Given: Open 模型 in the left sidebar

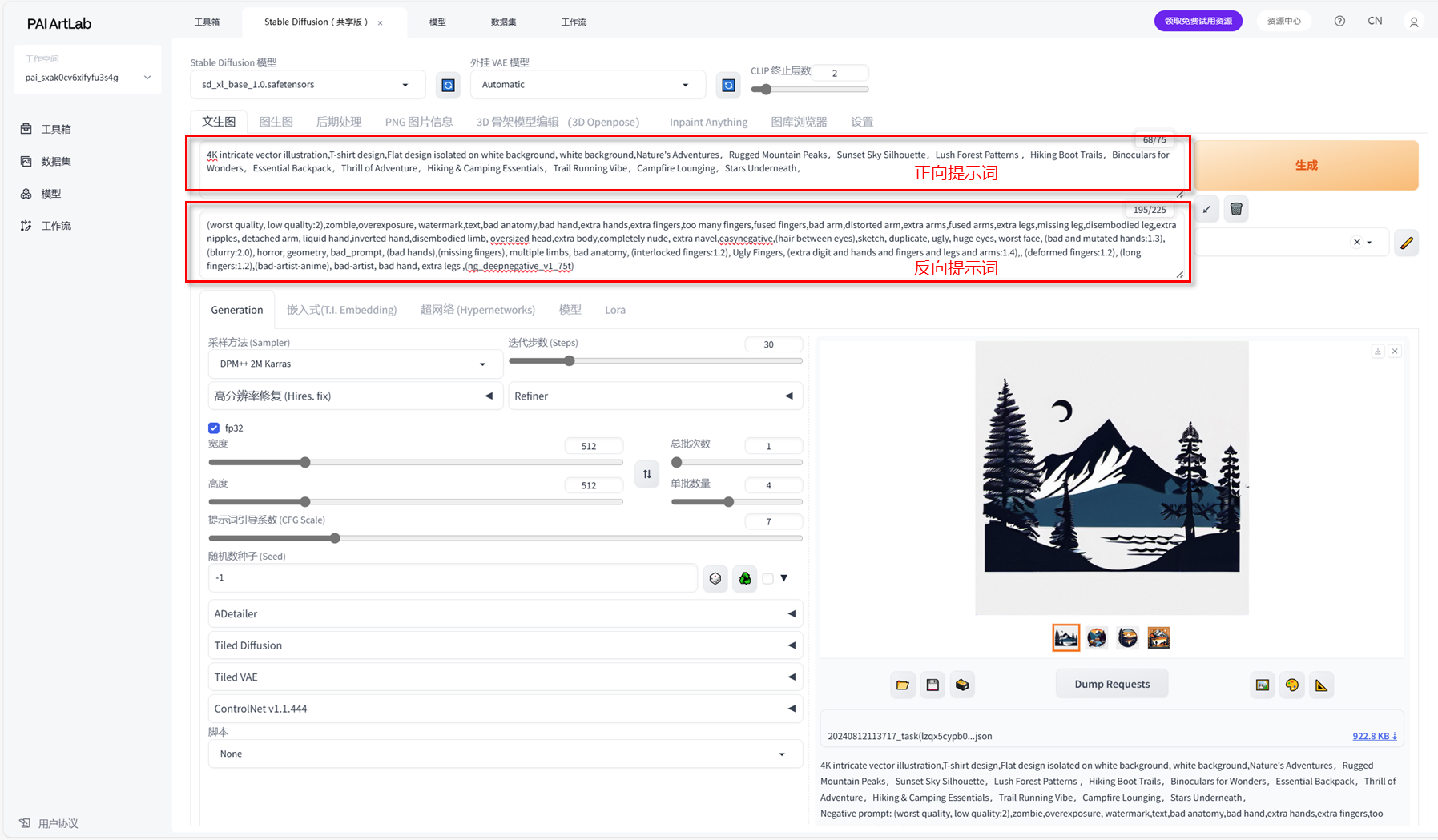Looking at the screenshot, I should [41, 194].
